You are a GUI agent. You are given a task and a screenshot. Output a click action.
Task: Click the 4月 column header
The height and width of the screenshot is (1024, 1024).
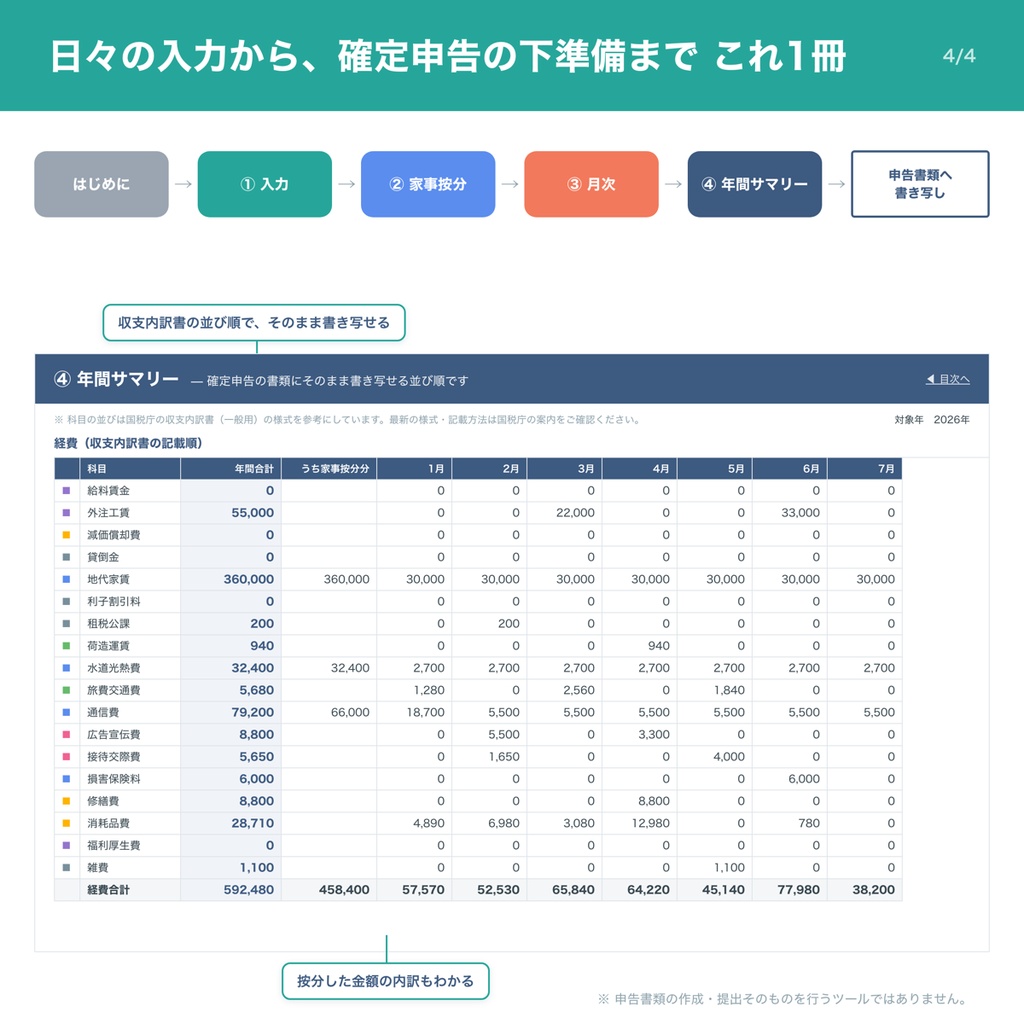[639, 469]
